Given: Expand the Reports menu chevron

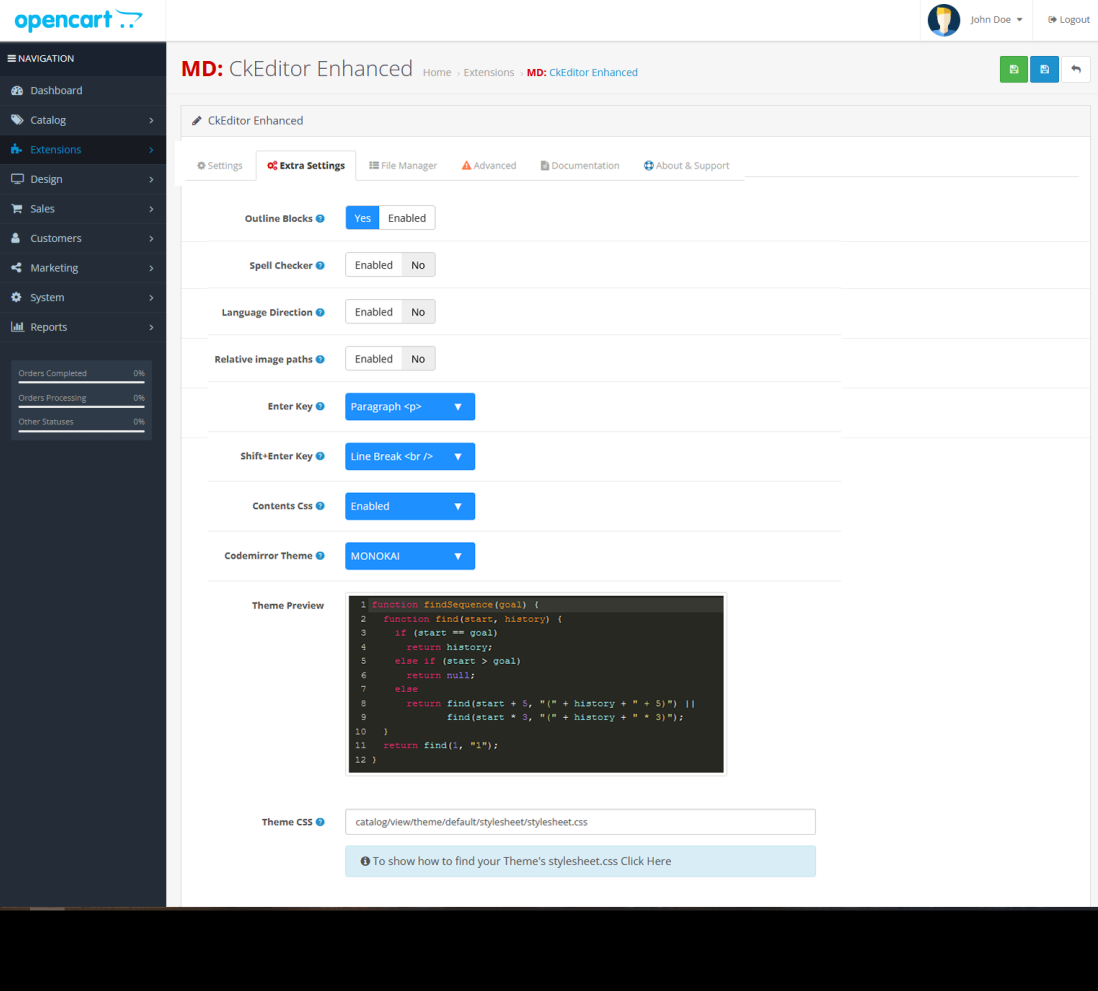Looking at the screenshot, I should (x=151, y=327).
